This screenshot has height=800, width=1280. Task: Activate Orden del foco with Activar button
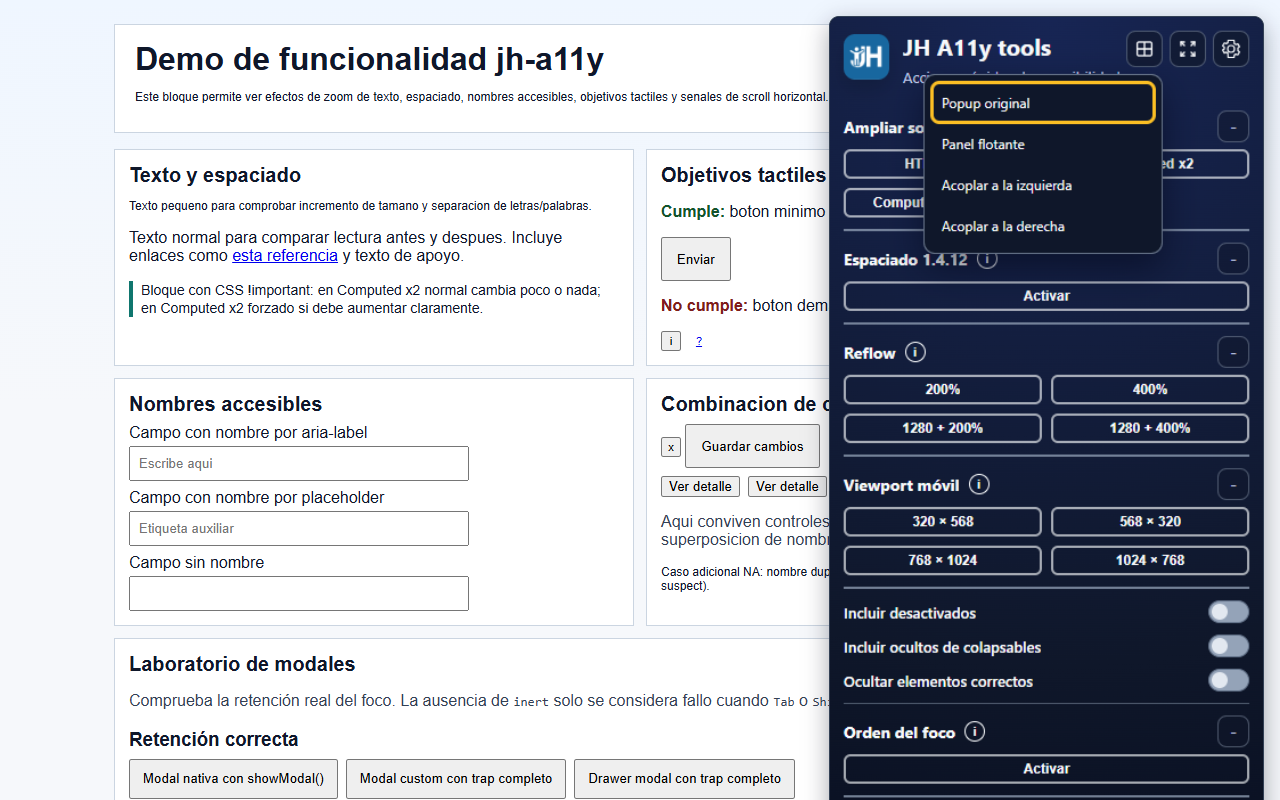pos(1046,769)
